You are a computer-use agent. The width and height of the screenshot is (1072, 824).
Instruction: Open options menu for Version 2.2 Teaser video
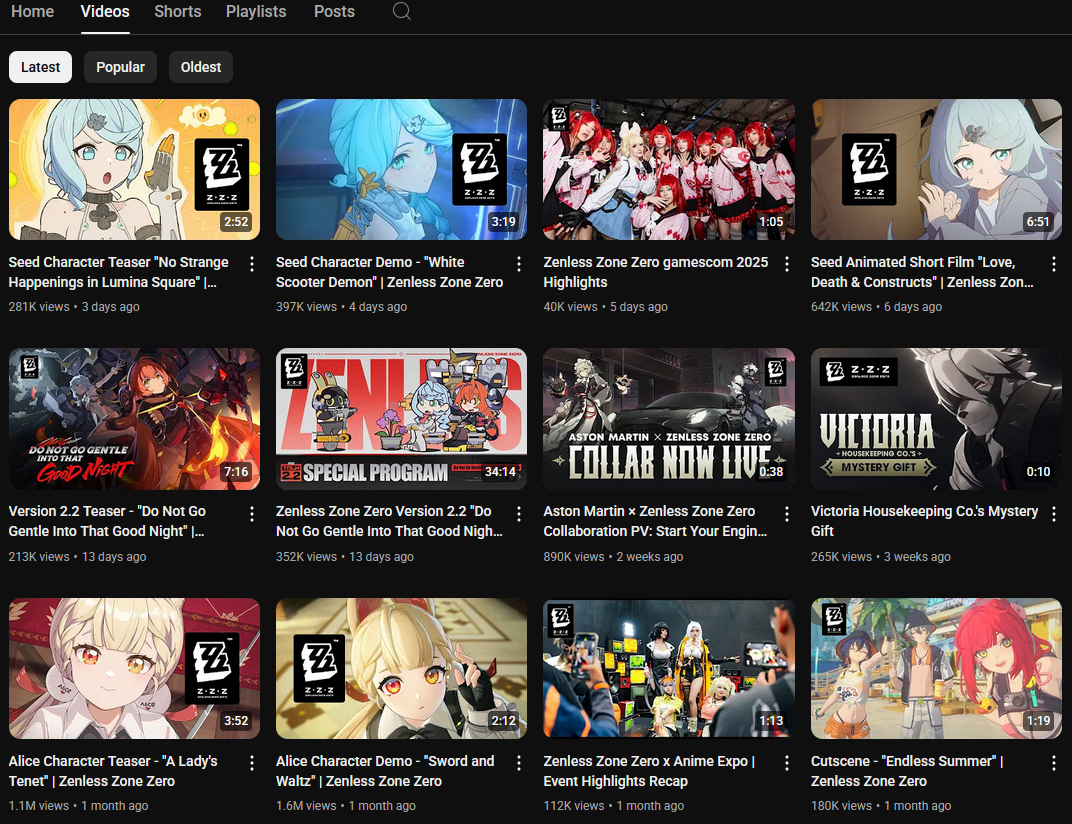(x=252, y=513)
